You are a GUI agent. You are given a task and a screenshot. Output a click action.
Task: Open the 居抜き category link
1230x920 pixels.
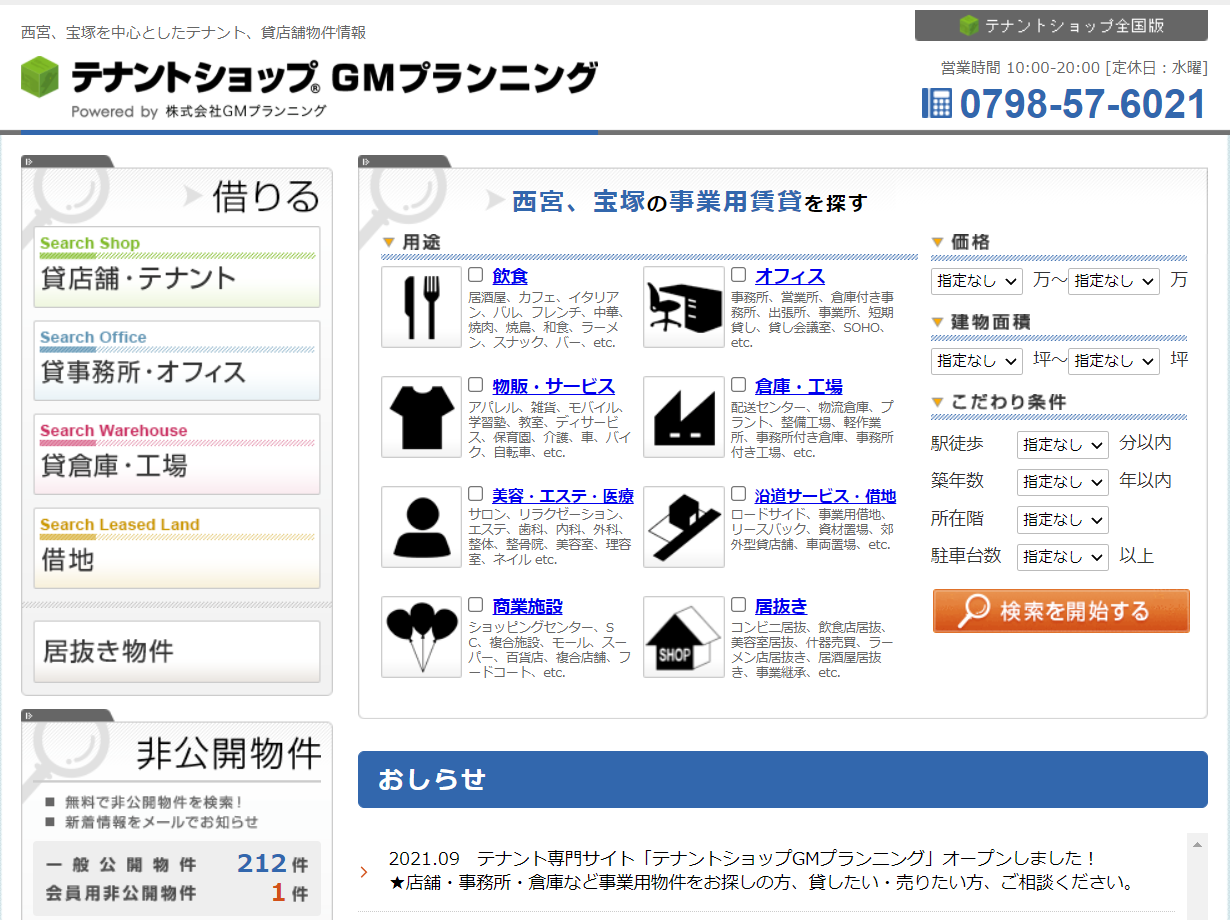(781, 606)
